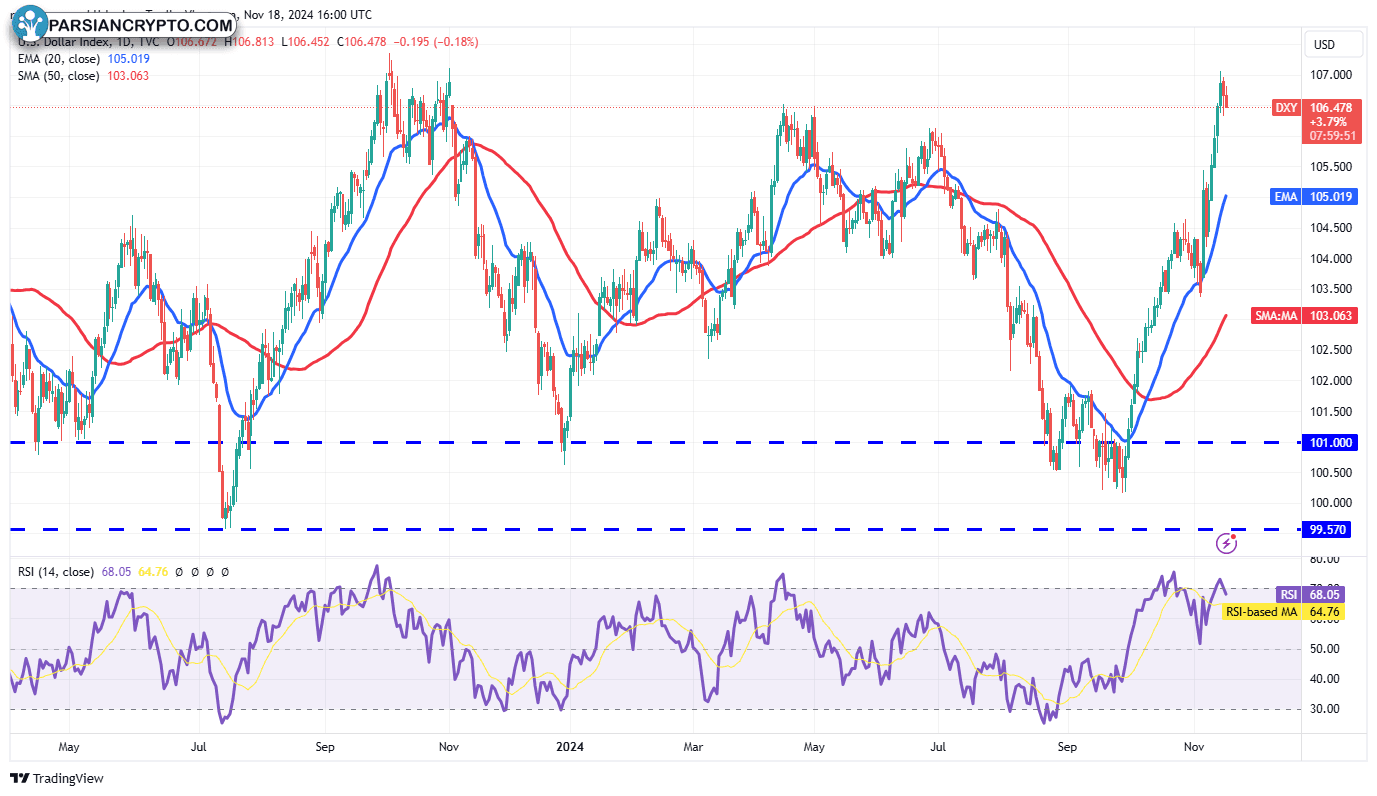The height and width of the screenshot is (796, 1377).
Task: Click the 107.000 price axis label
Action: 1329,75
